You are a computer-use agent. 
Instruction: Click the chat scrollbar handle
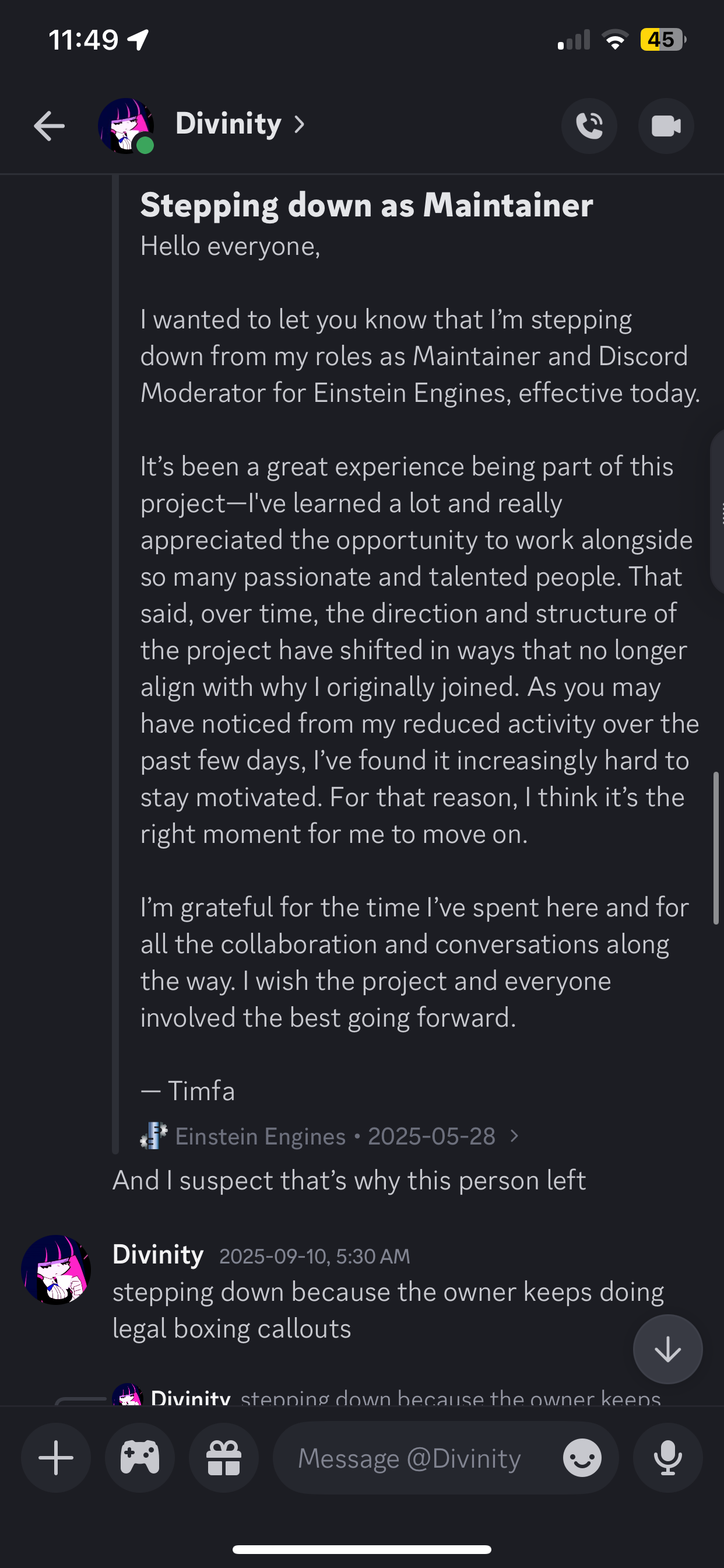[716, 848]
